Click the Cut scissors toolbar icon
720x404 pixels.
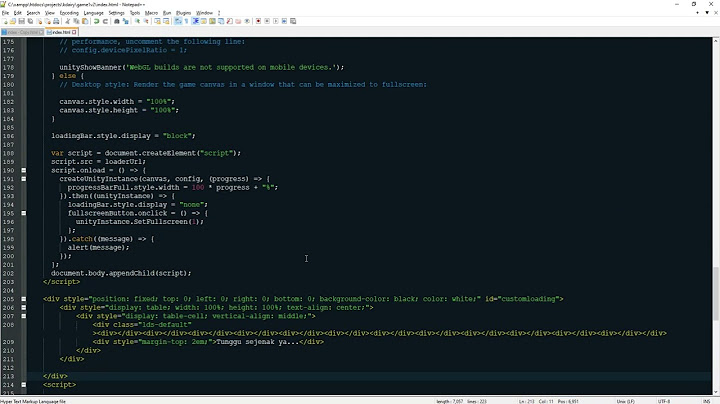point(67,21)
